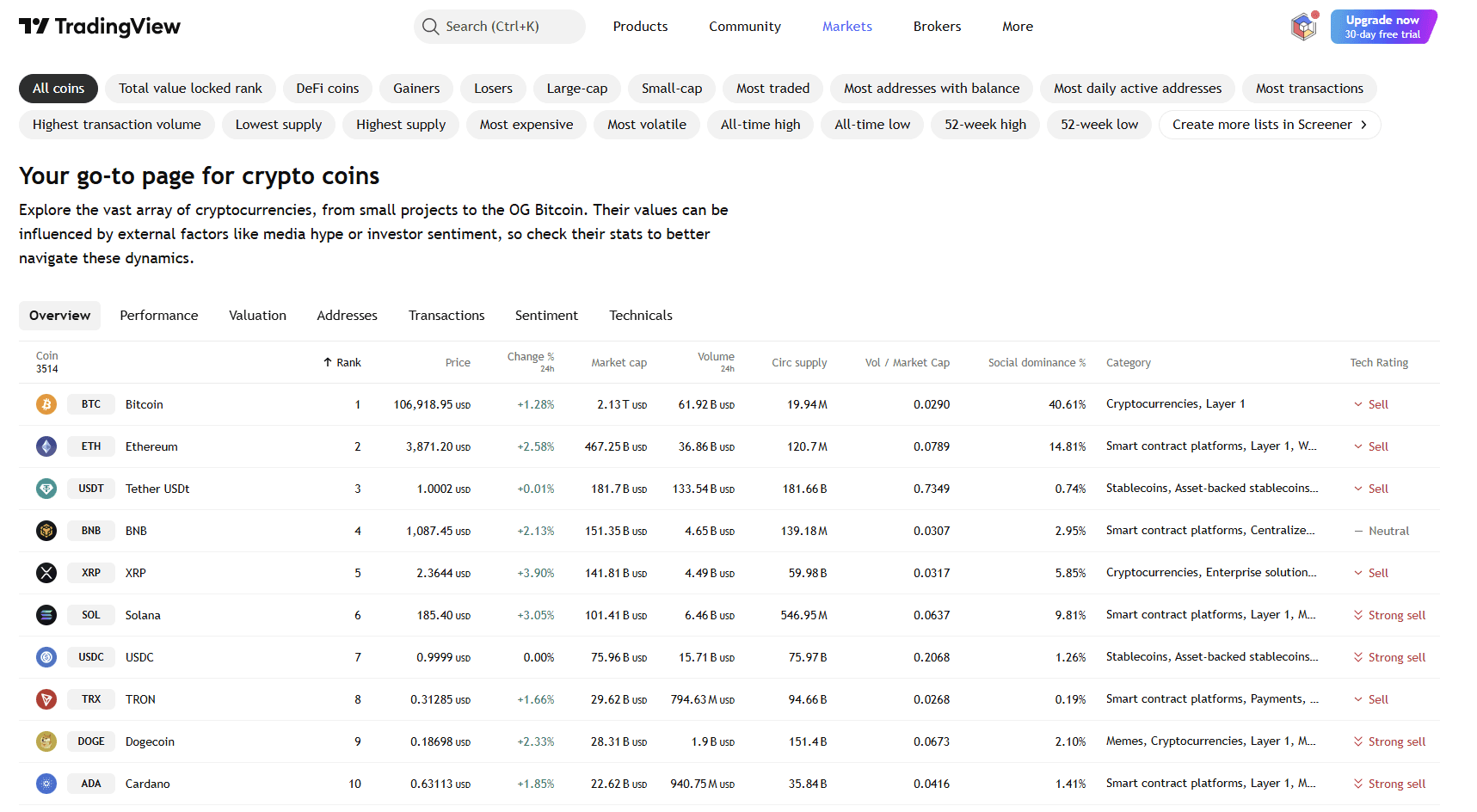Screen dimensions: 1477x812
Task: Click the Ethereum coin icon
Action: 46,446
